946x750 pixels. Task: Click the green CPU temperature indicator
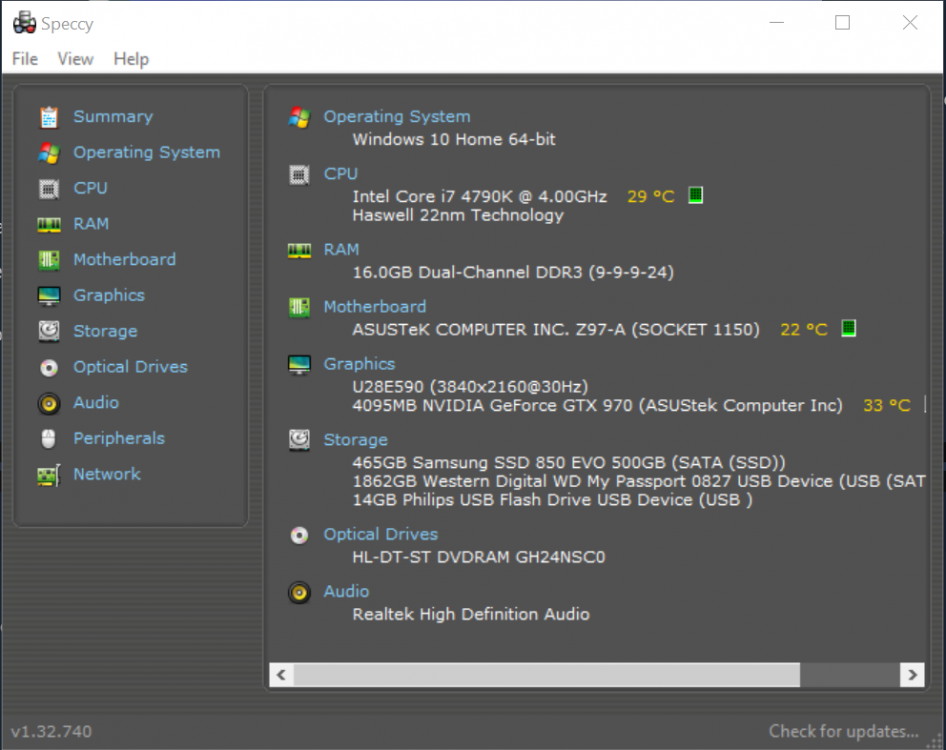[695, 195]
